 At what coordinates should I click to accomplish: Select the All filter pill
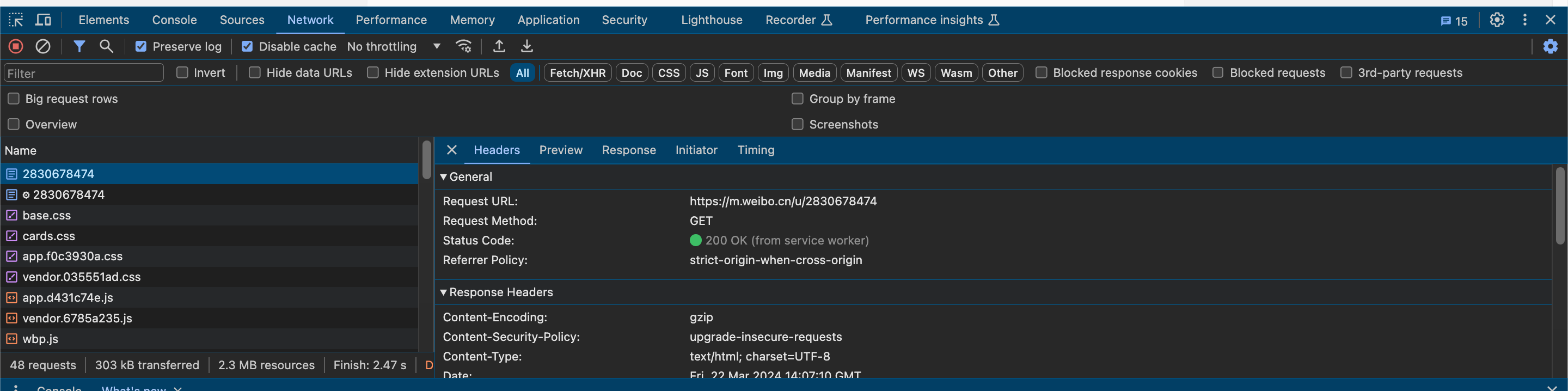(522, 73)
